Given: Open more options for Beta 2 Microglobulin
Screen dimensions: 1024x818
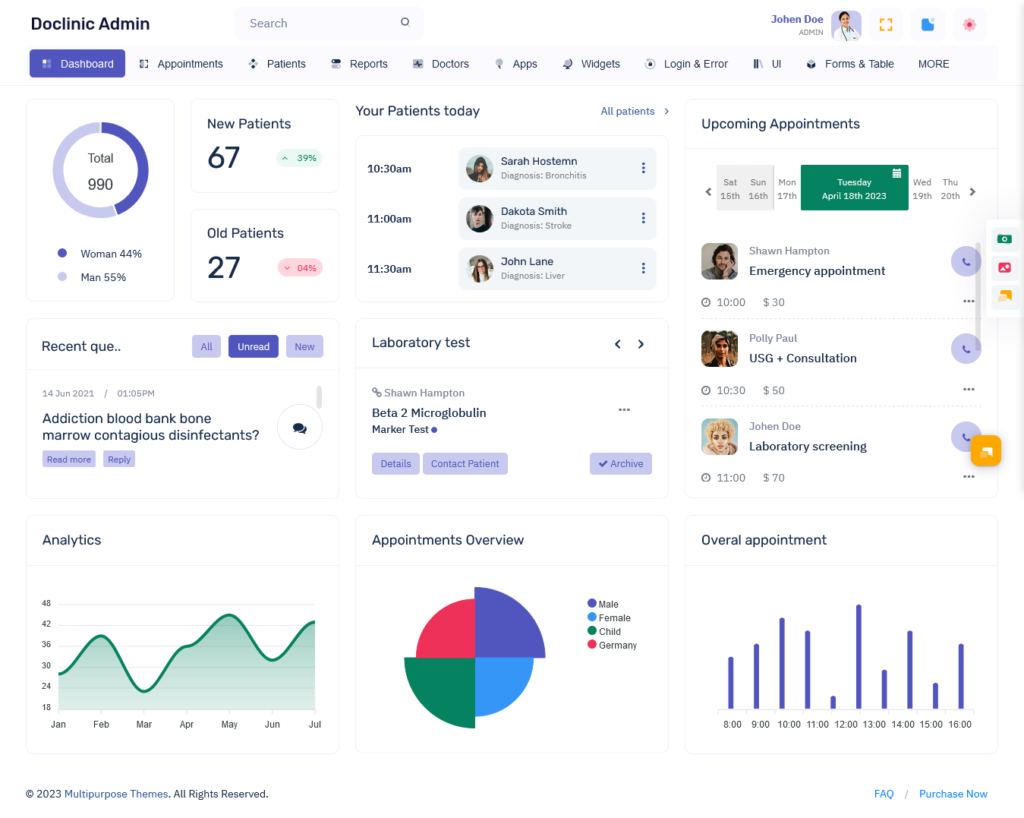Looking at the screenshot, I should coord(624,410).
